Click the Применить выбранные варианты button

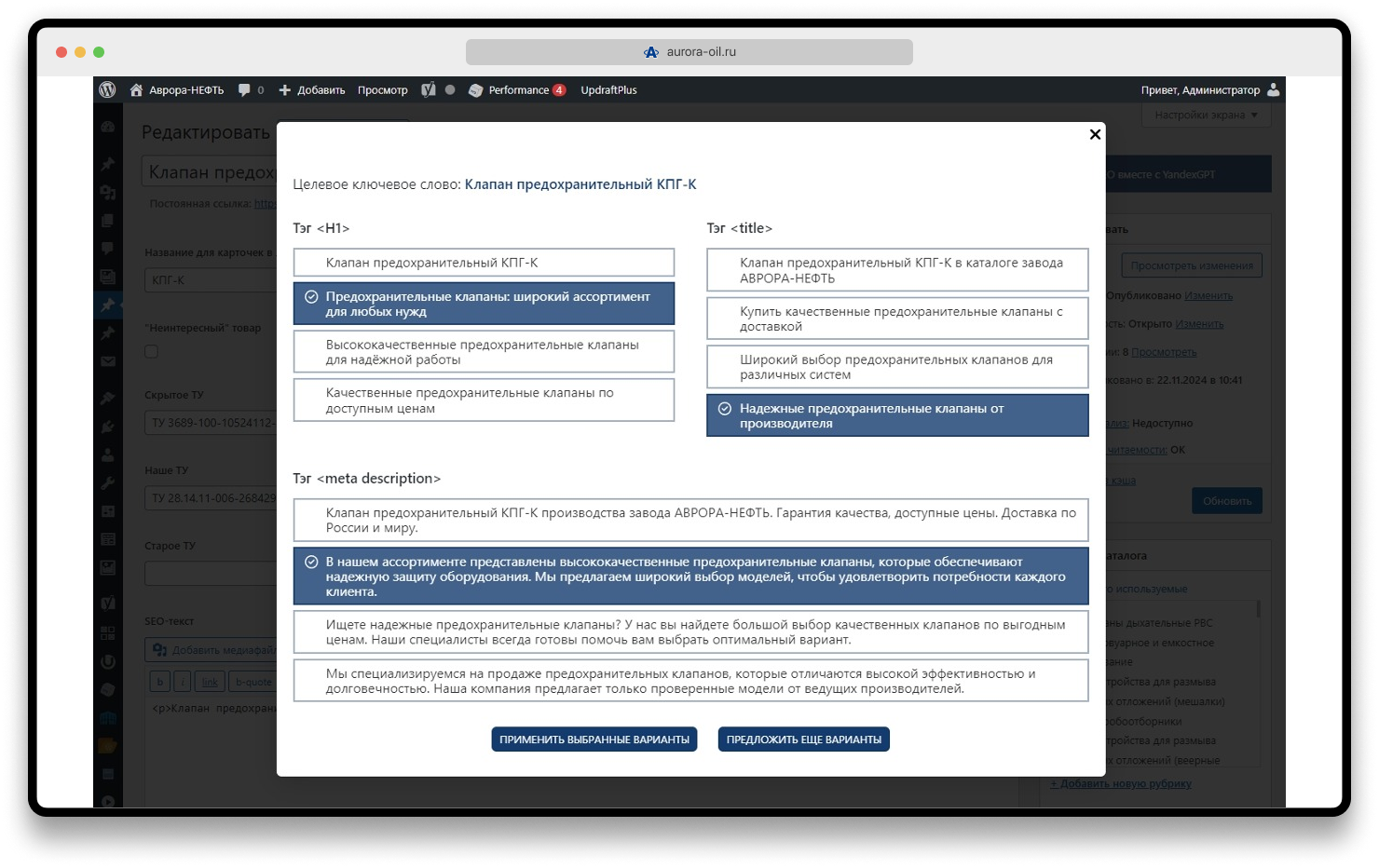point(594,739)
